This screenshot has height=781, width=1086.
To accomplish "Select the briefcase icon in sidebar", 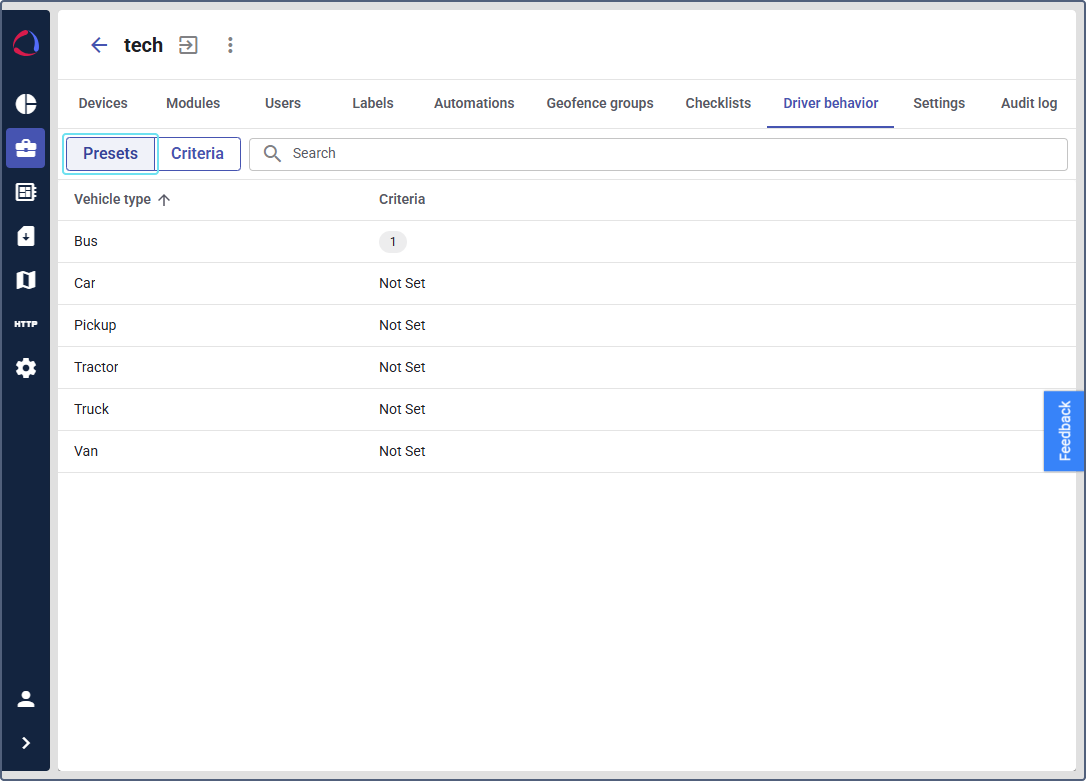I will click(x=26, y=148).
